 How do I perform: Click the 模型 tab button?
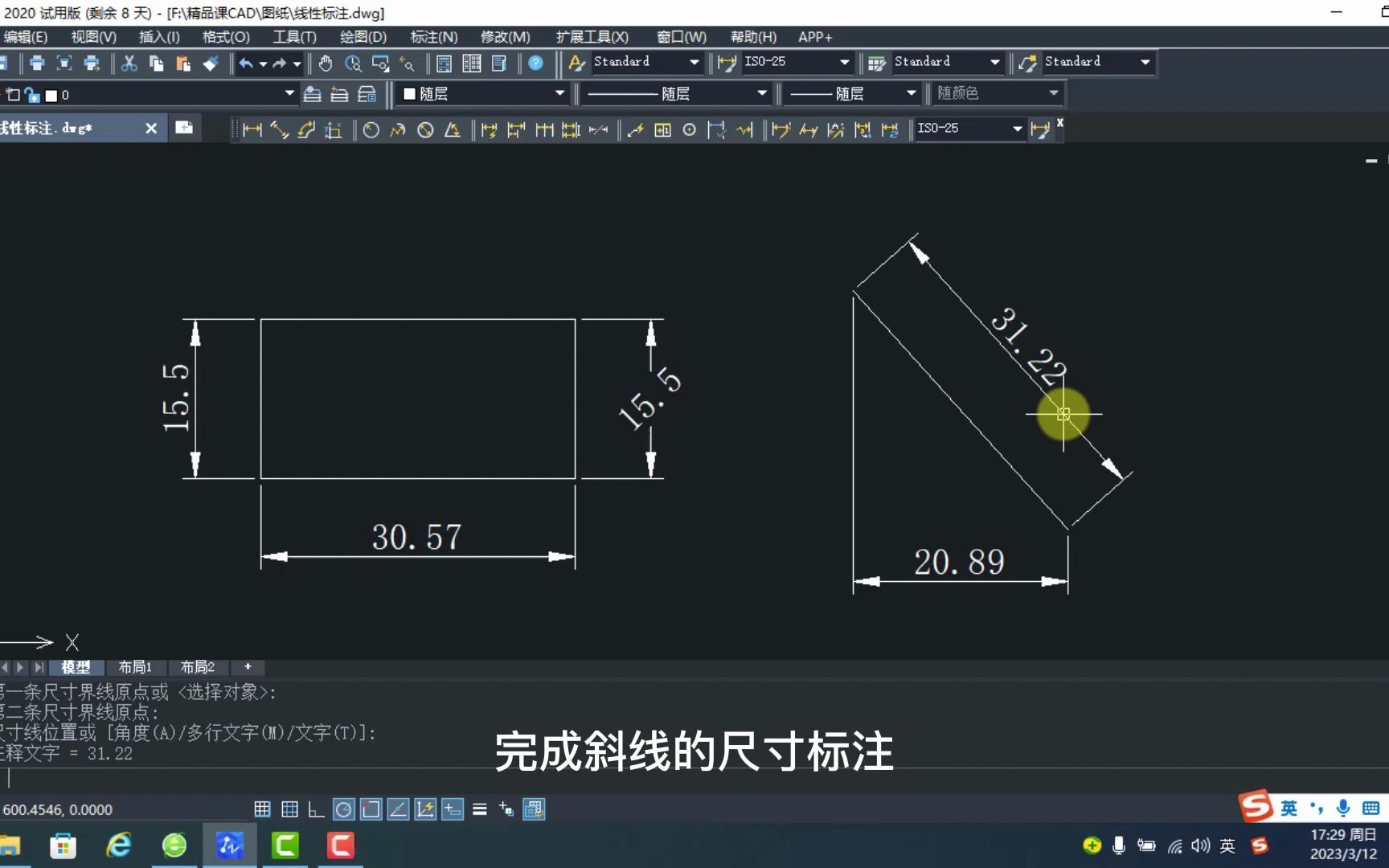76,667
